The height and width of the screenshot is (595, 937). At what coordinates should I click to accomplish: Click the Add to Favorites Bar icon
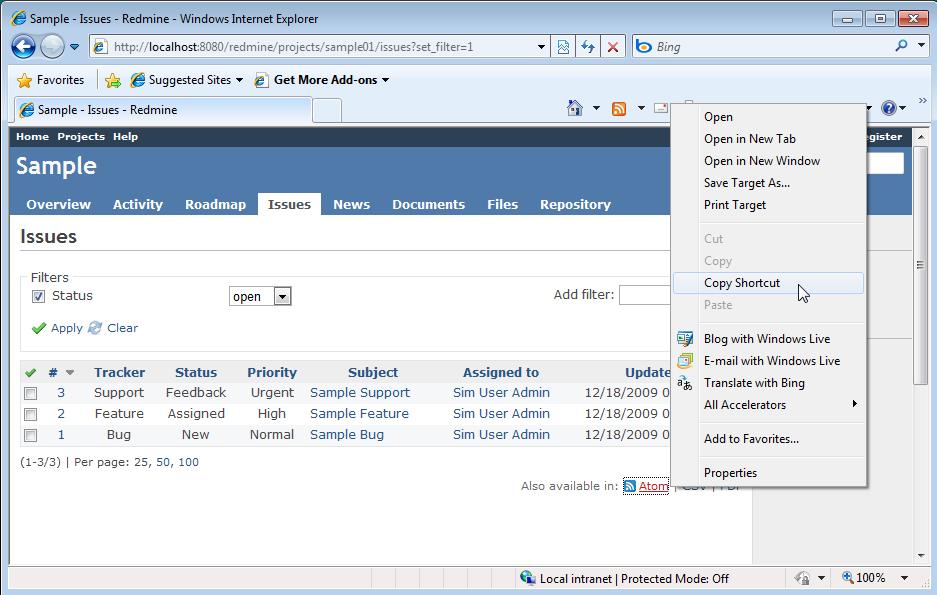coord(113,80)
